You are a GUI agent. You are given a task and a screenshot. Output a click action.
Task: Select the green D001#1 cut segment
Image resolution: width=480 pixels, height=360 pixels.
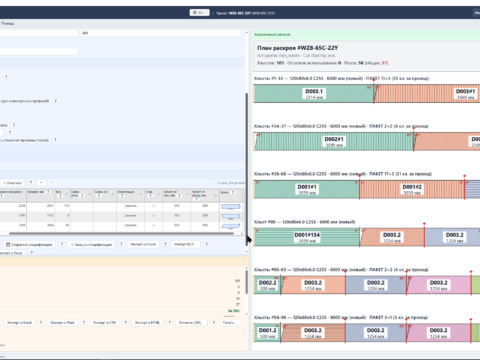pos(307,189)
